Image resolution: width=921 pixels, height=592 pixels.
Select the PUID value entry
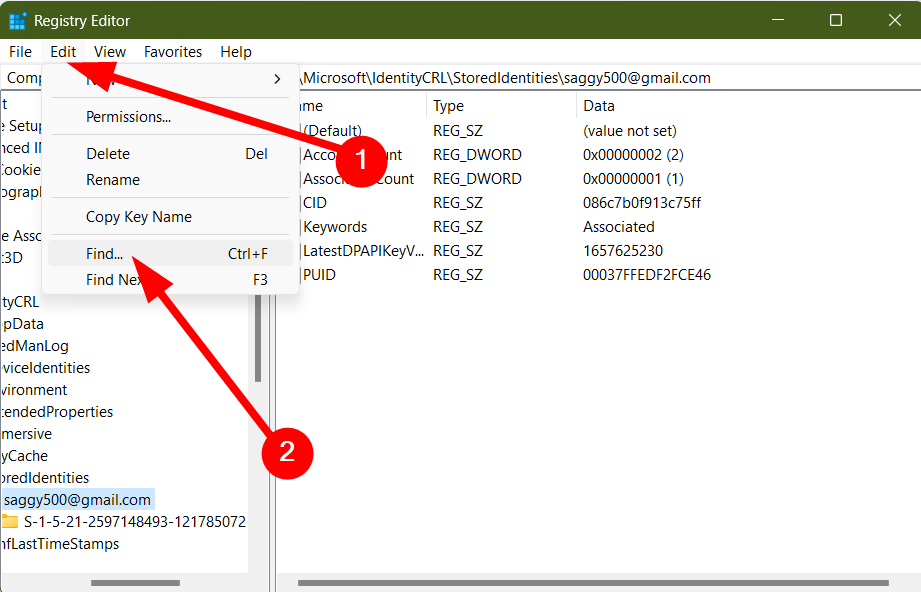point(320,275)
